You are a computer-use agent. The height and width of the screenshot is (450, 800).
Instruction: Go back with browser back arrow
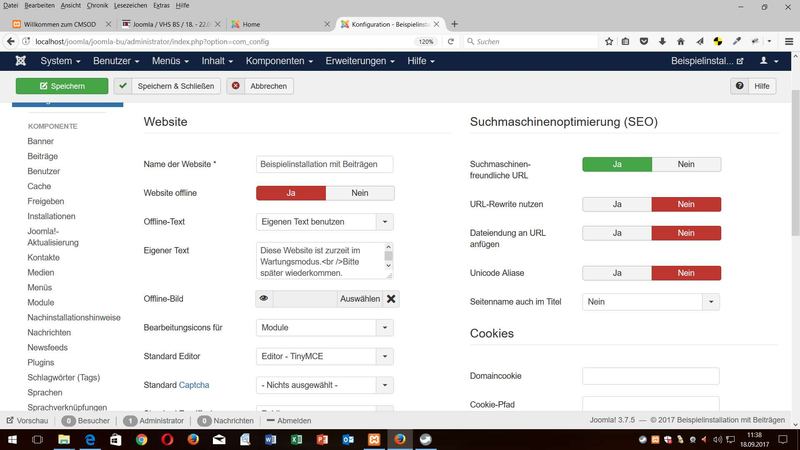pyautogui.click(x=11, y=41)
